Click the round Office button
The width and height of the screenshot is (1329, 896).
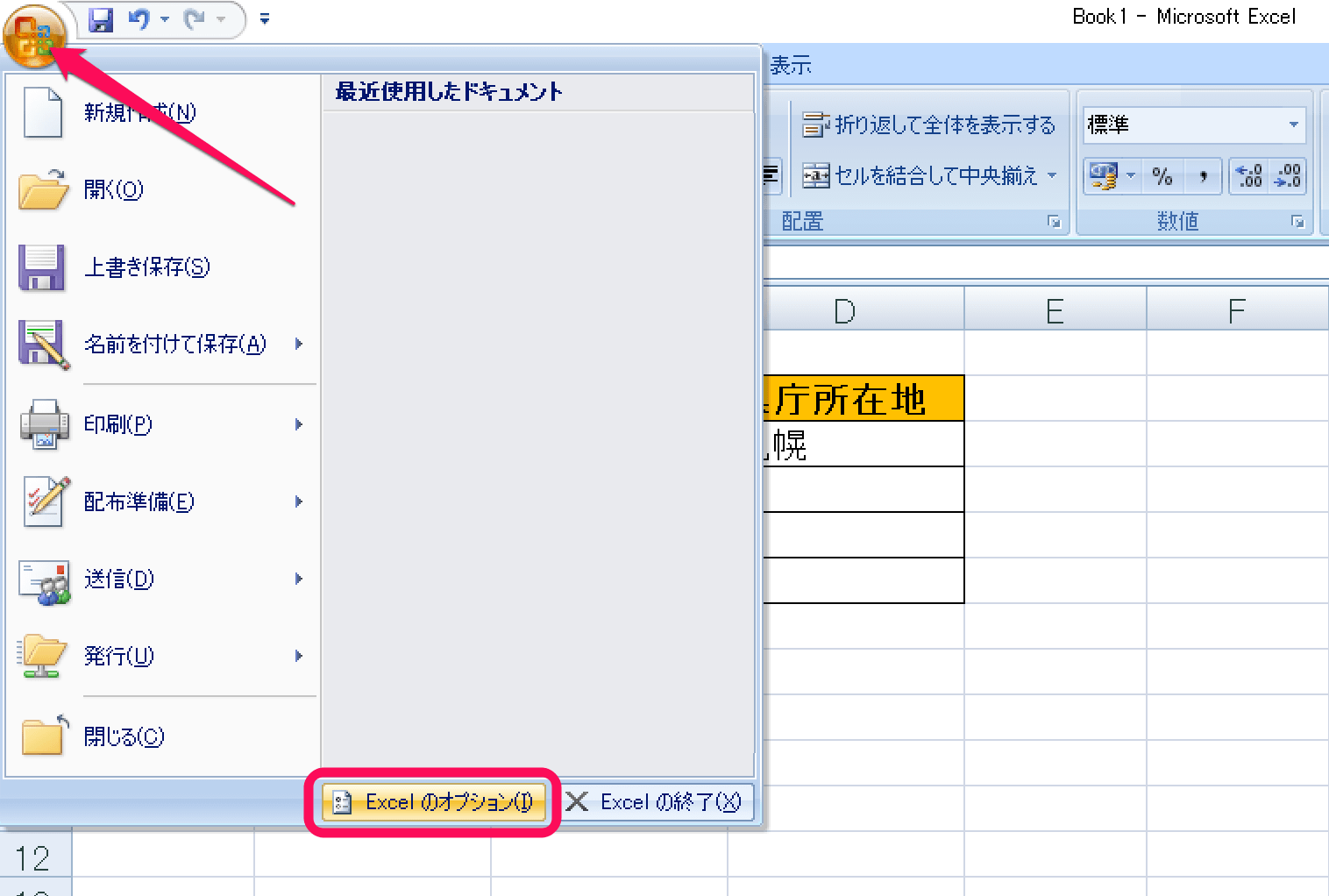click(x=34, y=35)
